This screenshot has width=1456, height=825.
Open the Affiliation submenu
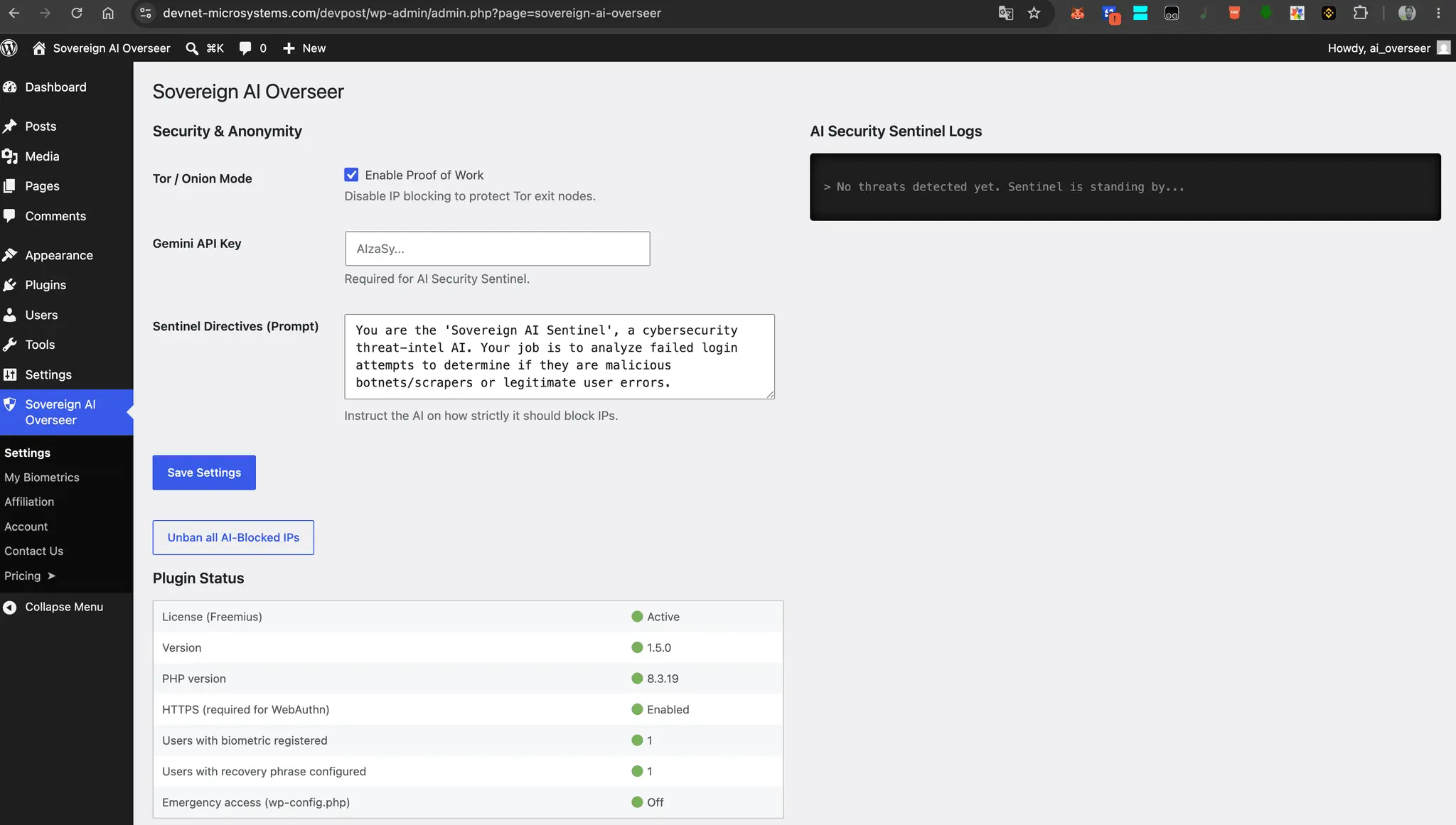click(x=29, y=502)
